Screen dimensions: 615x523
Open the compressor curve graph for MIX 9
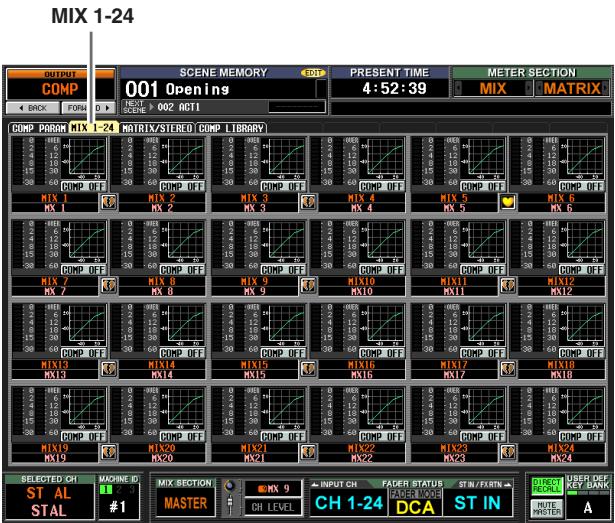click(x=286, y=242)
